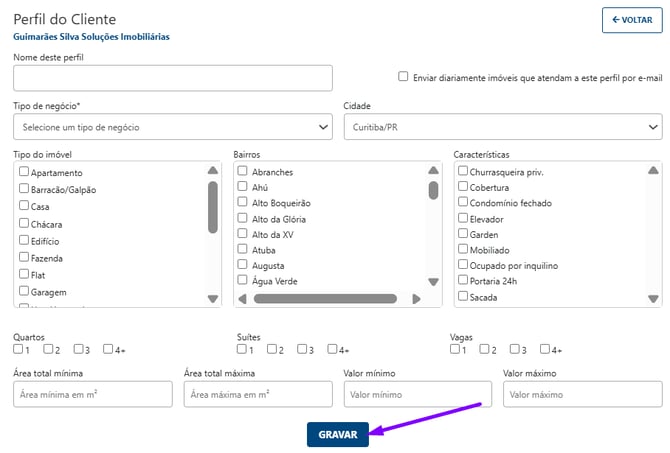Click down arrow of Bairros vertical scrollbar
The image size is (670, 453).
tap(433, 283)
